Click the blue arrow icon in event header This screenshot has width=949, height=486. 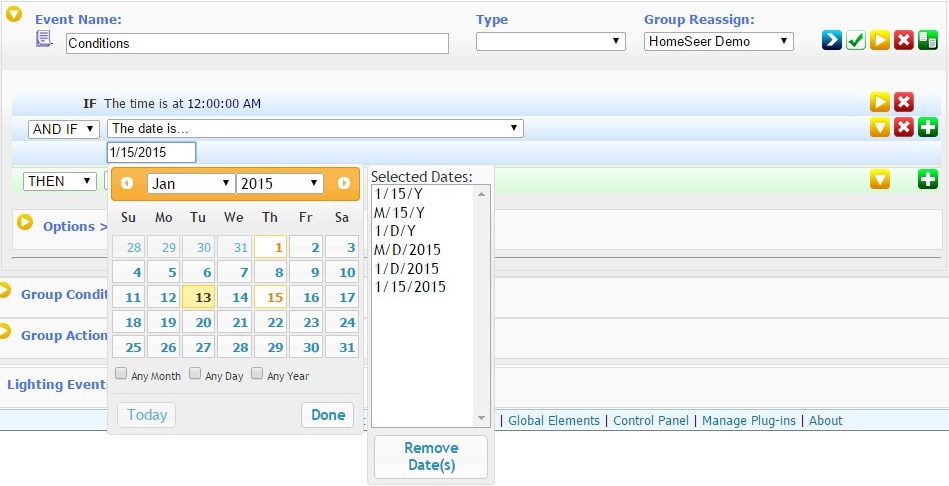tap(831, 41)
